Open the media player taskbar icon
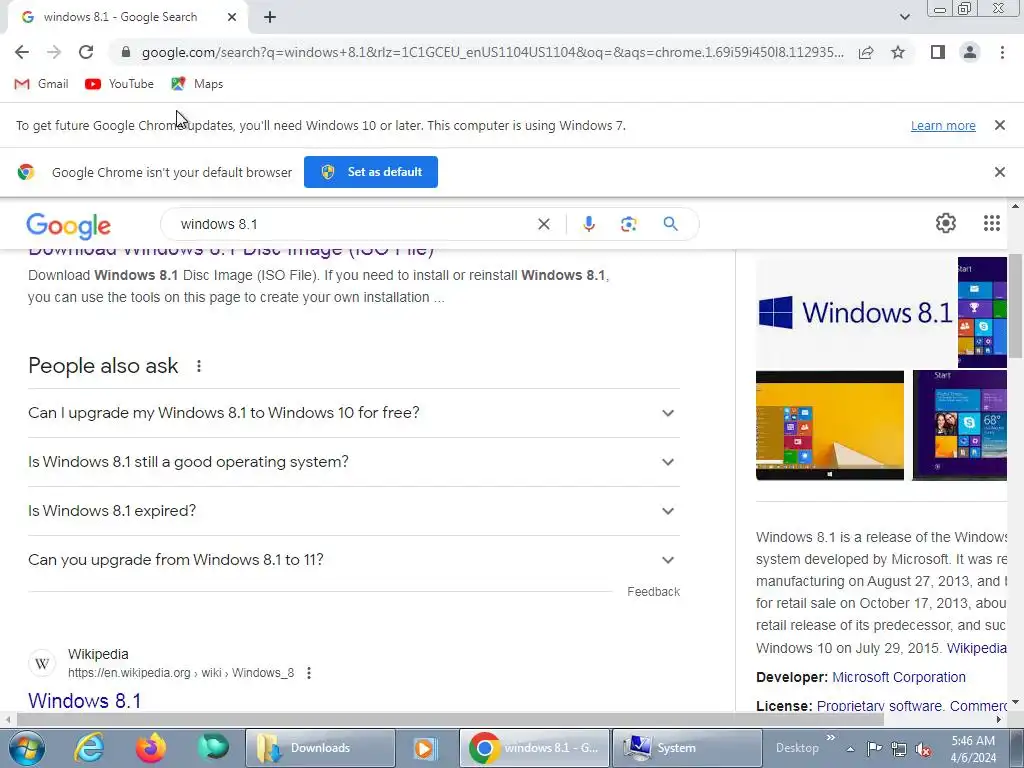 [x=424, y=748]
